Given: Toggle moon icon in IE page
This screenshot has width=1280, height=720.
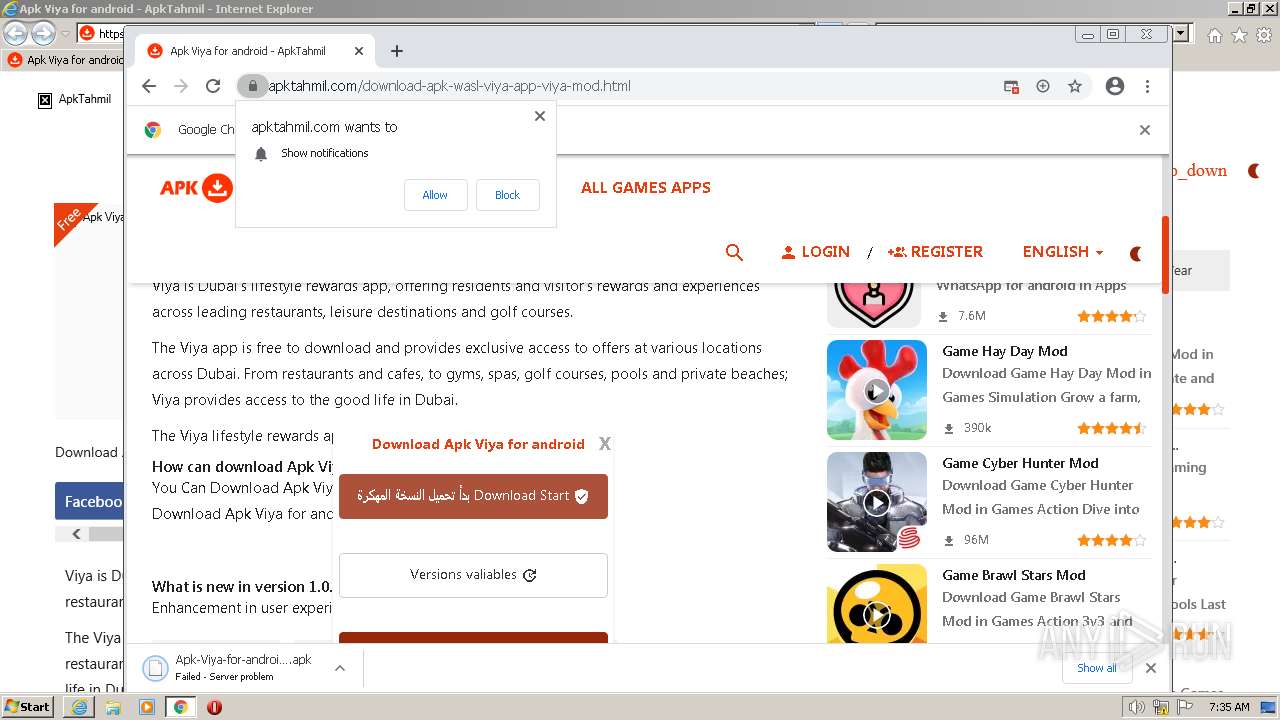Looking at the screenshot, I should pos(1254,171).
